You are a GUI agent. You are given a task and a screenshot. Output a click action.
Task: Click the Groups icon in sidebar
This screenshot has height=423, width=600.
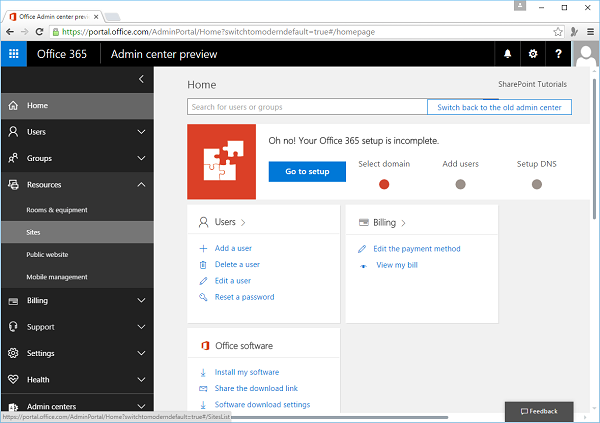coord(13,158)
